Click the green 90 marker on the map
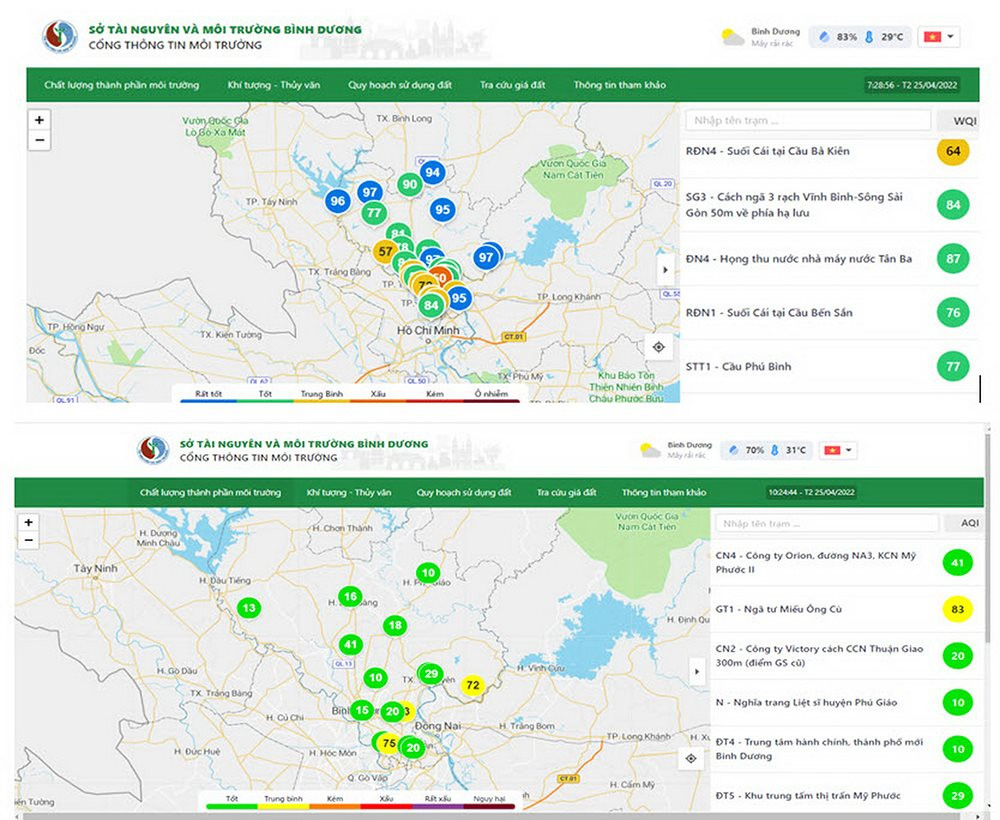 click(x=409, y=184)
